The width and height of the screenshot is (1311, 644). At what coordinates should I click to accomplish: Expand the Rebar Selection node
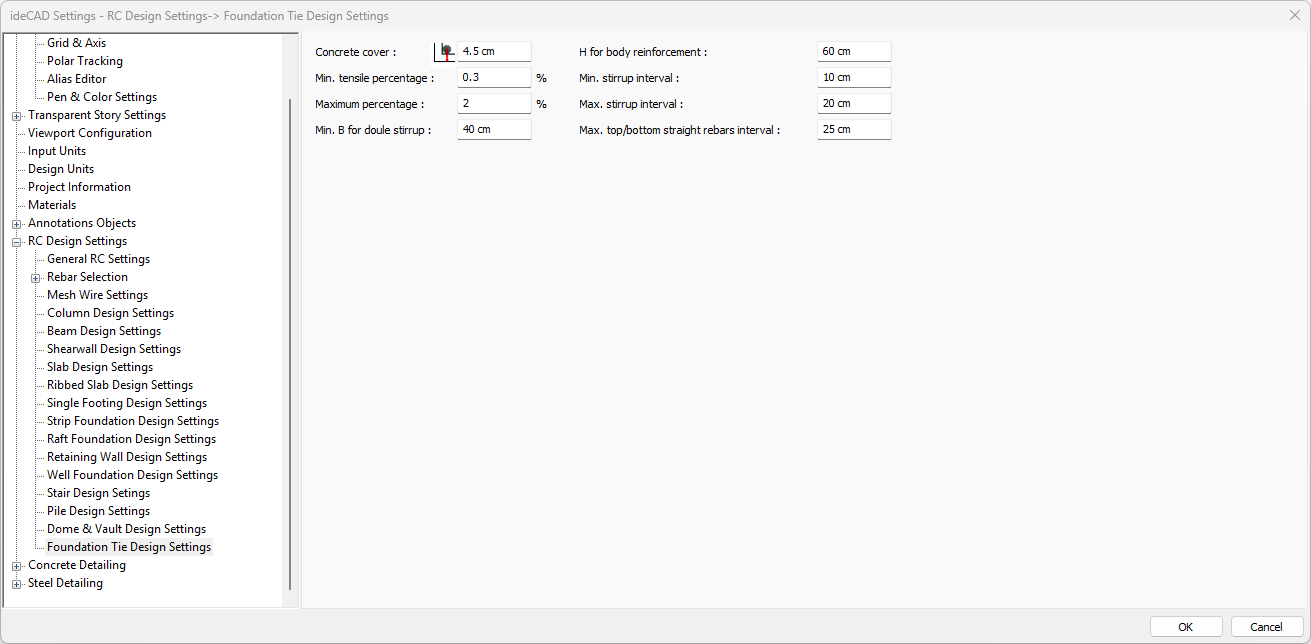(35, 277)
